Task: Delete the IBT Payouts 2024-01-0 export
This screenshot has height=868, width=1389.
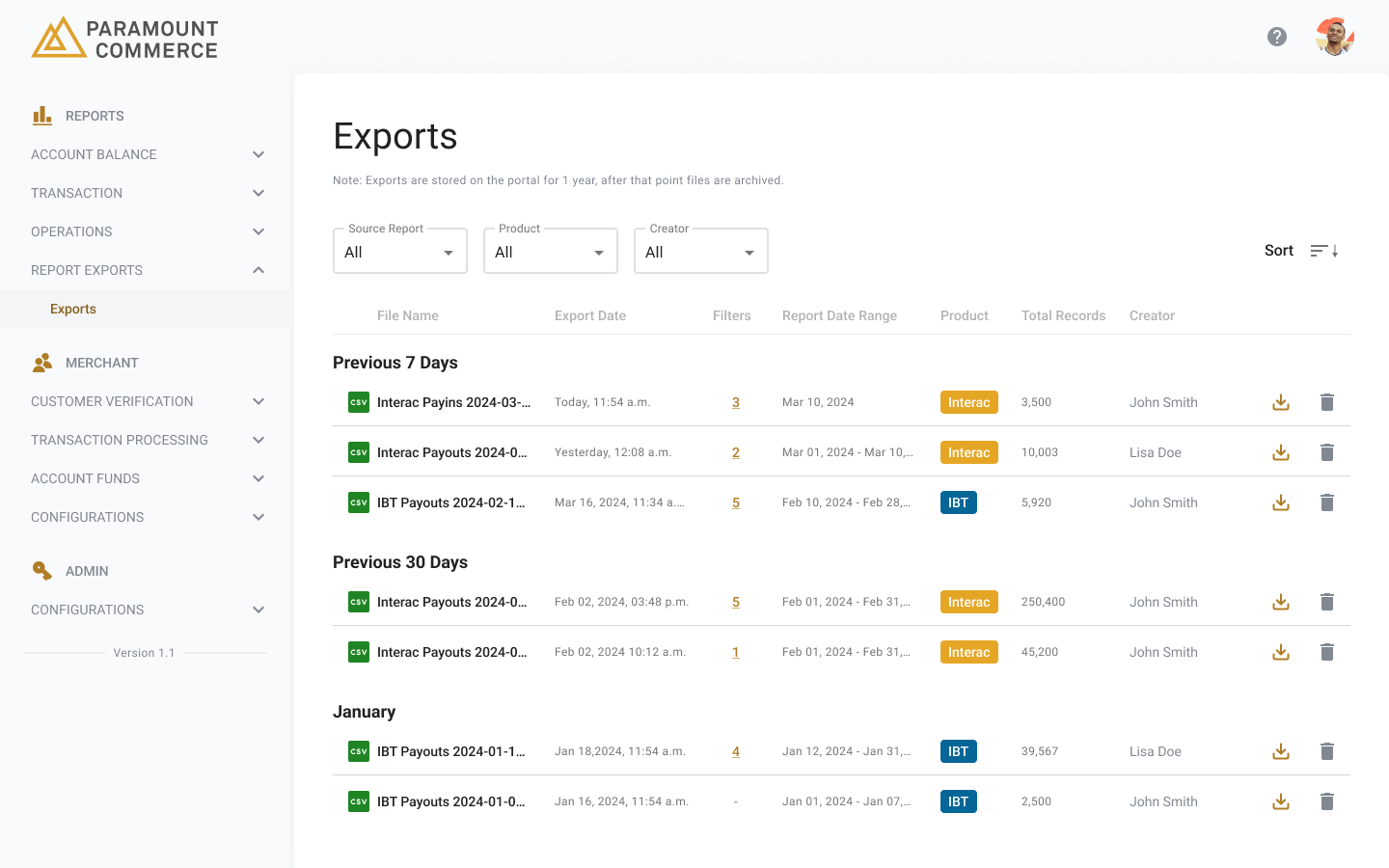Action: 1327,800
